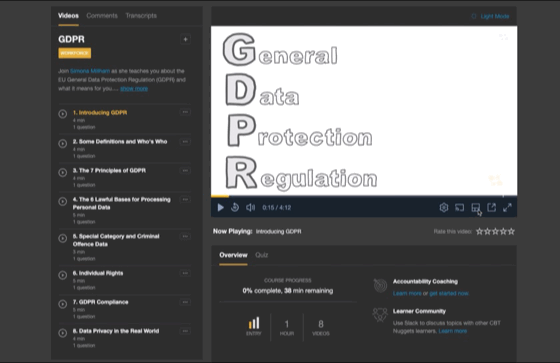
Task: Play video 6 Individual Rights circle icon
Action: 62,275
